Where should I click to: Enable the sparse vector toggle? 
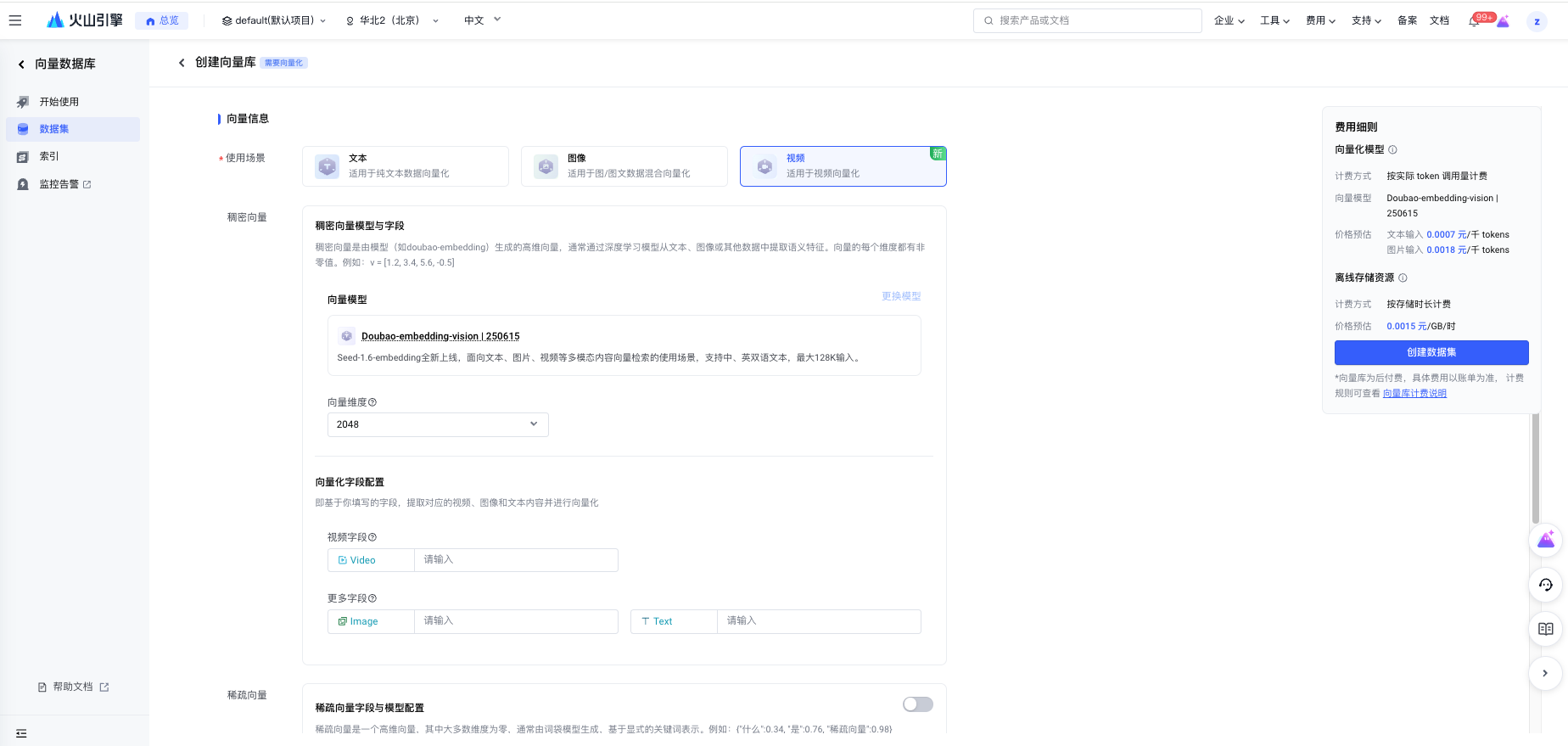pyautogui.click(x=918, y=704)
